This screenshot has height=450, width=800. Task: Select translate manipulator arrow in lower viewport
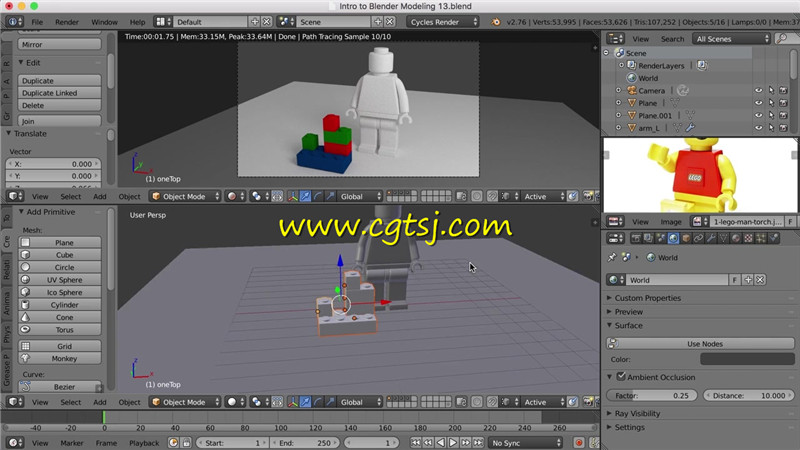(305, 402)
